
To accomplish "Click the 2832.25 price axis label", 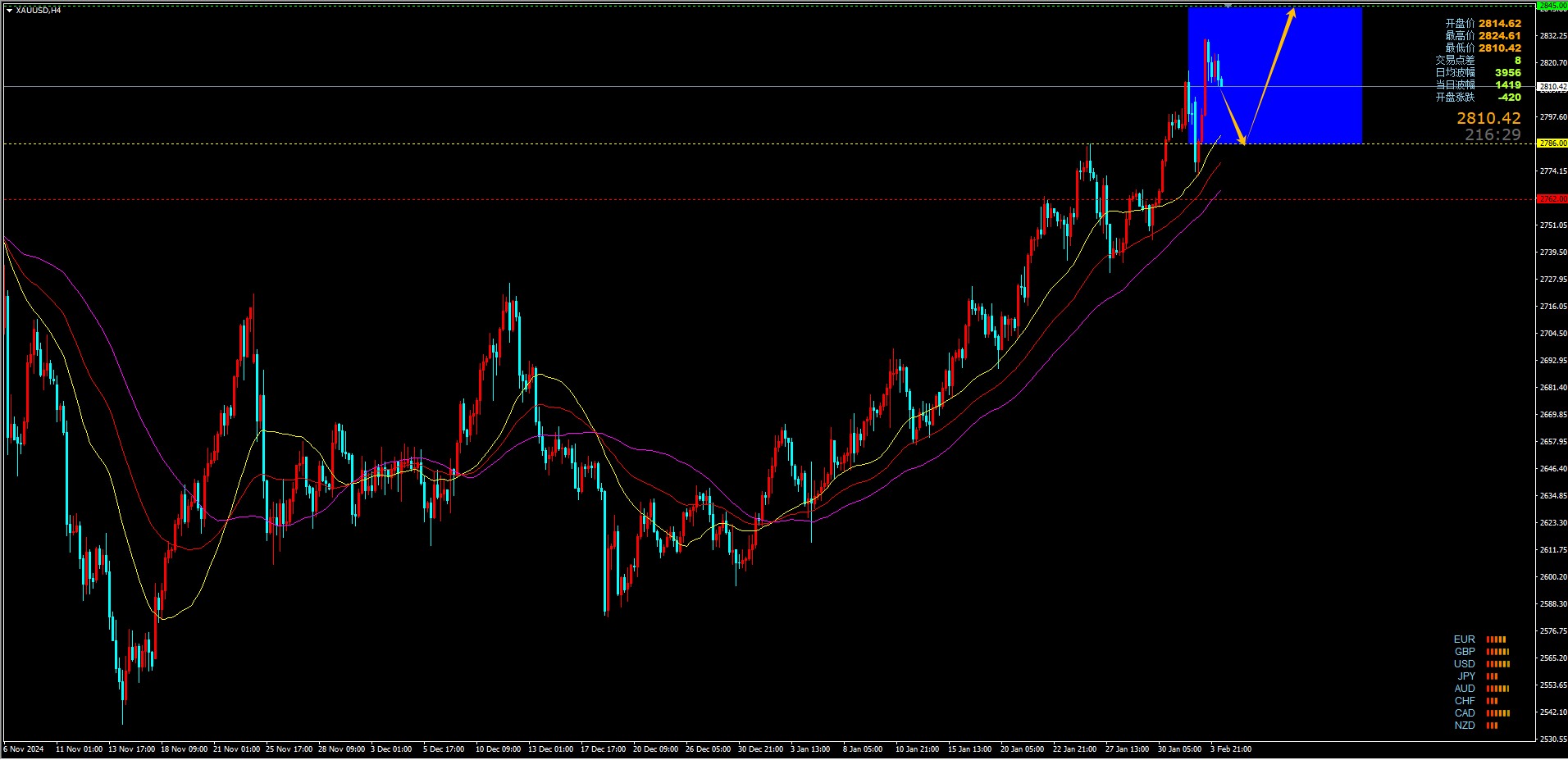I will click(x=1553, y=36).
